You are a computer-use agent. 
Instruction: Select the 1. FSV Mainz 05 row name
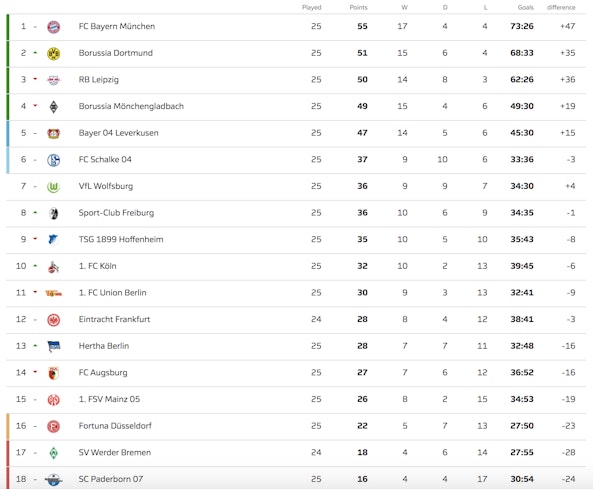point(109,399)
